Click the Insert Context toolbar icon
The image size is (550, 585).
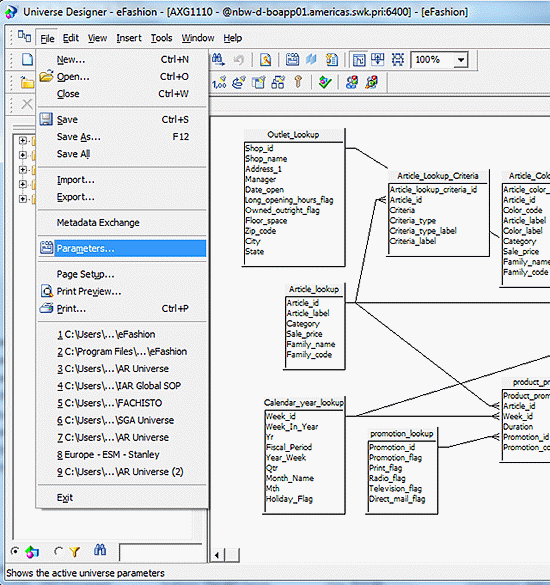click(x=278, y=82)
